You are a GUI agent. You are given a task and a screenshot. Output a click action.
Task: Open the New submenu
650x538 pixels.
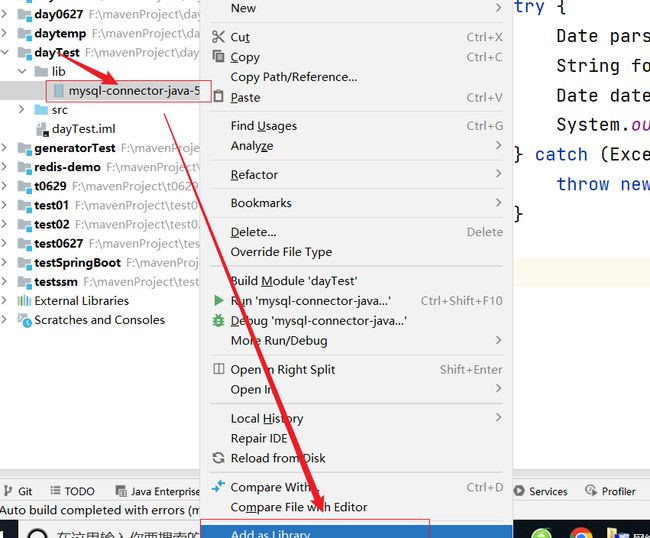point(357,8)
